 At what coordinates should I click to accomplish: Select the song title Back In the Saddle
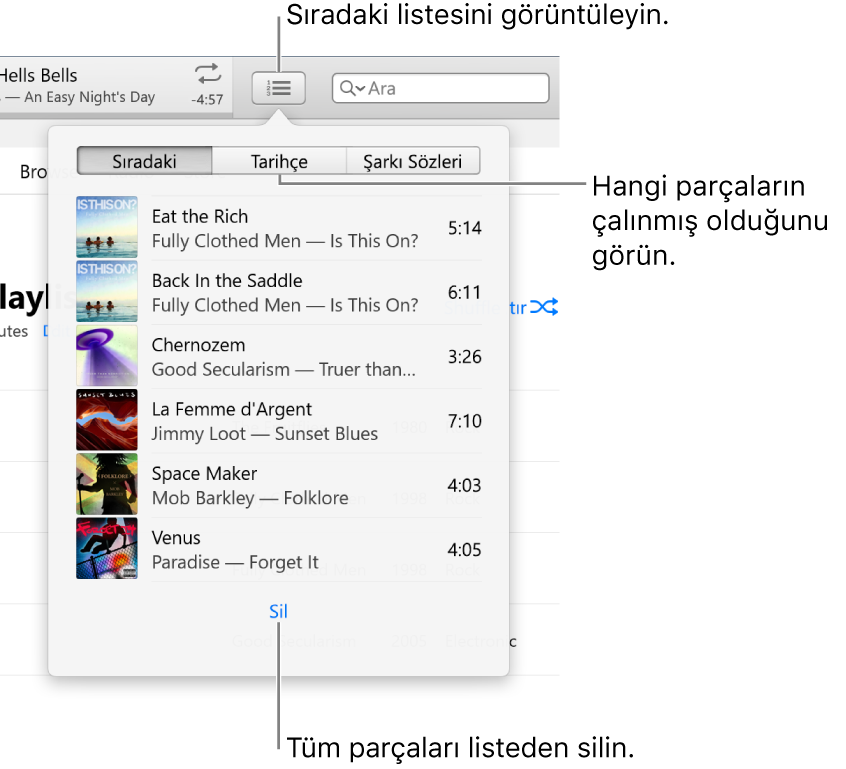[227, 281]
